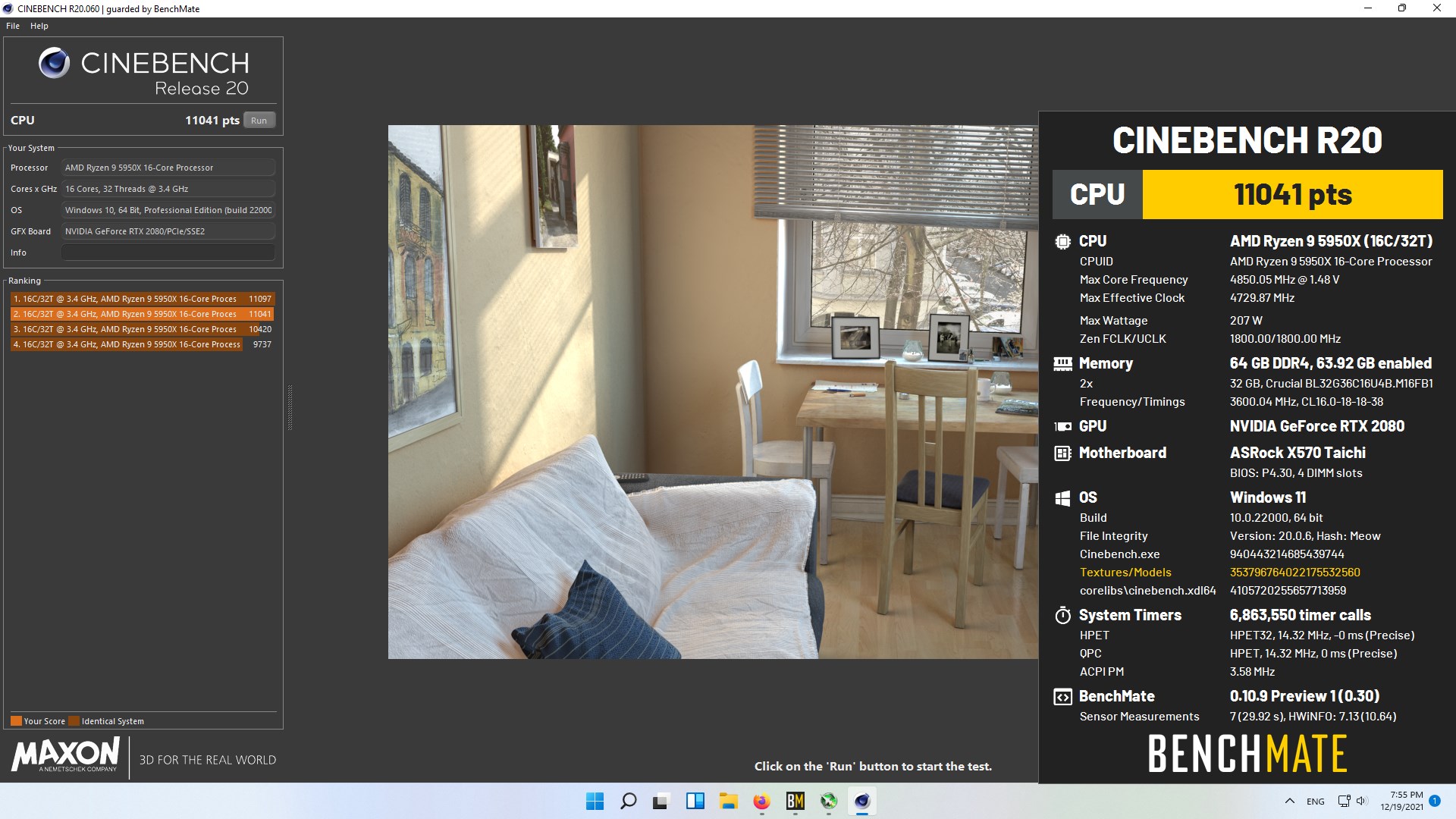Click the BenchMate Windows OS icon
1456x819 pixels.
coord(1062,498)
